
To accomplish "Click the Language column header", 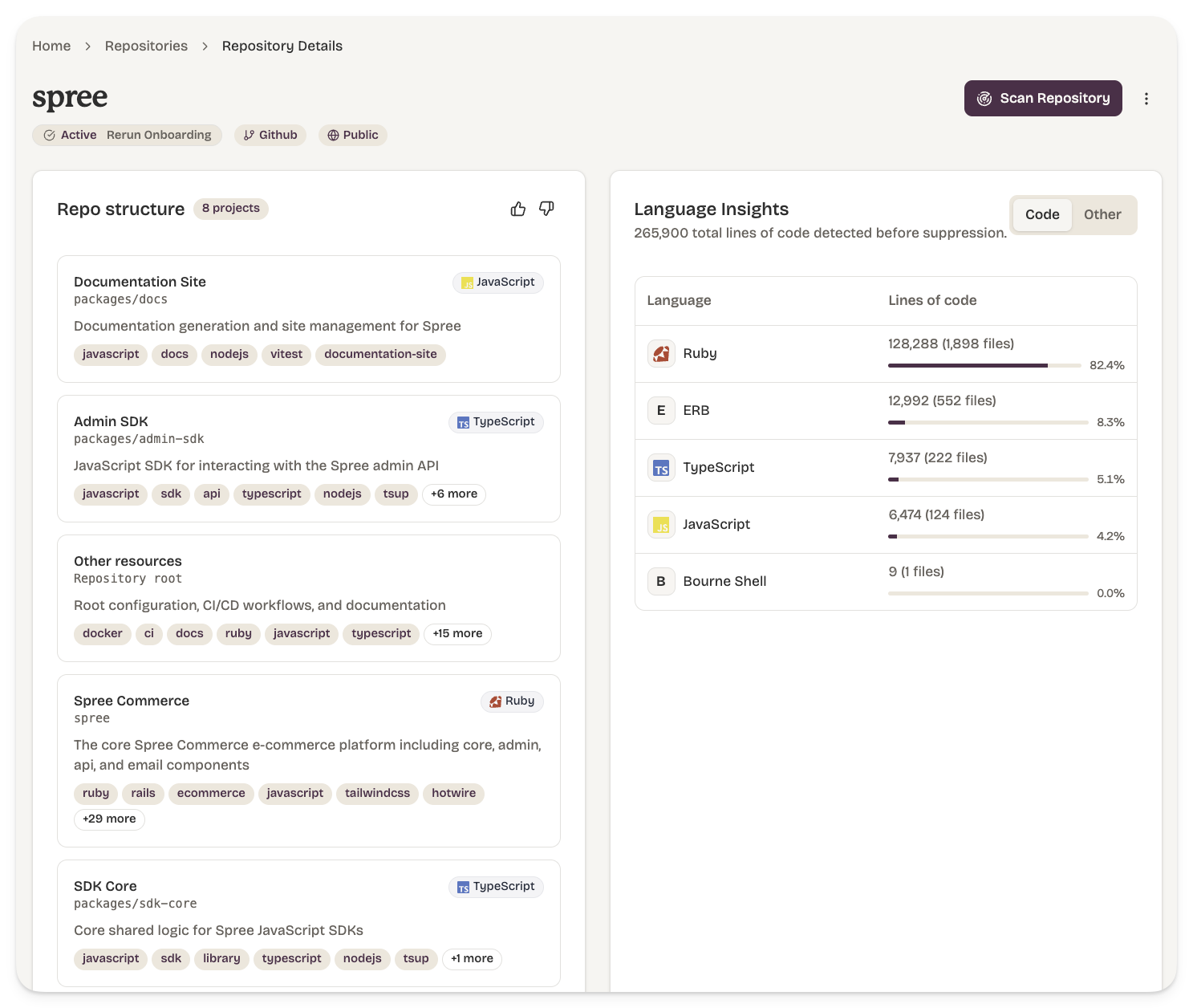I will (x=679, y=300).
